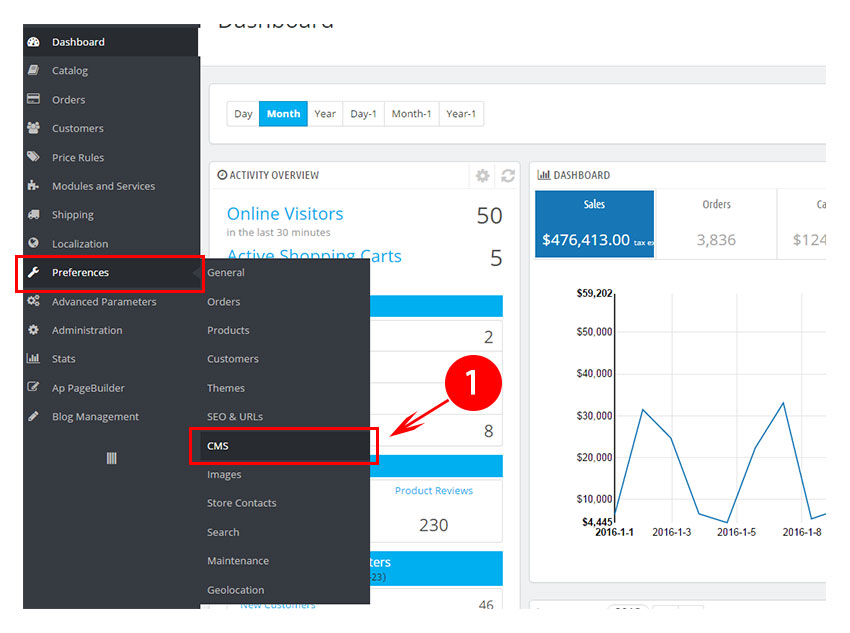This screenshot has width=850, height=633.
Task: Select the Month-1 time range
Action: 411,114
